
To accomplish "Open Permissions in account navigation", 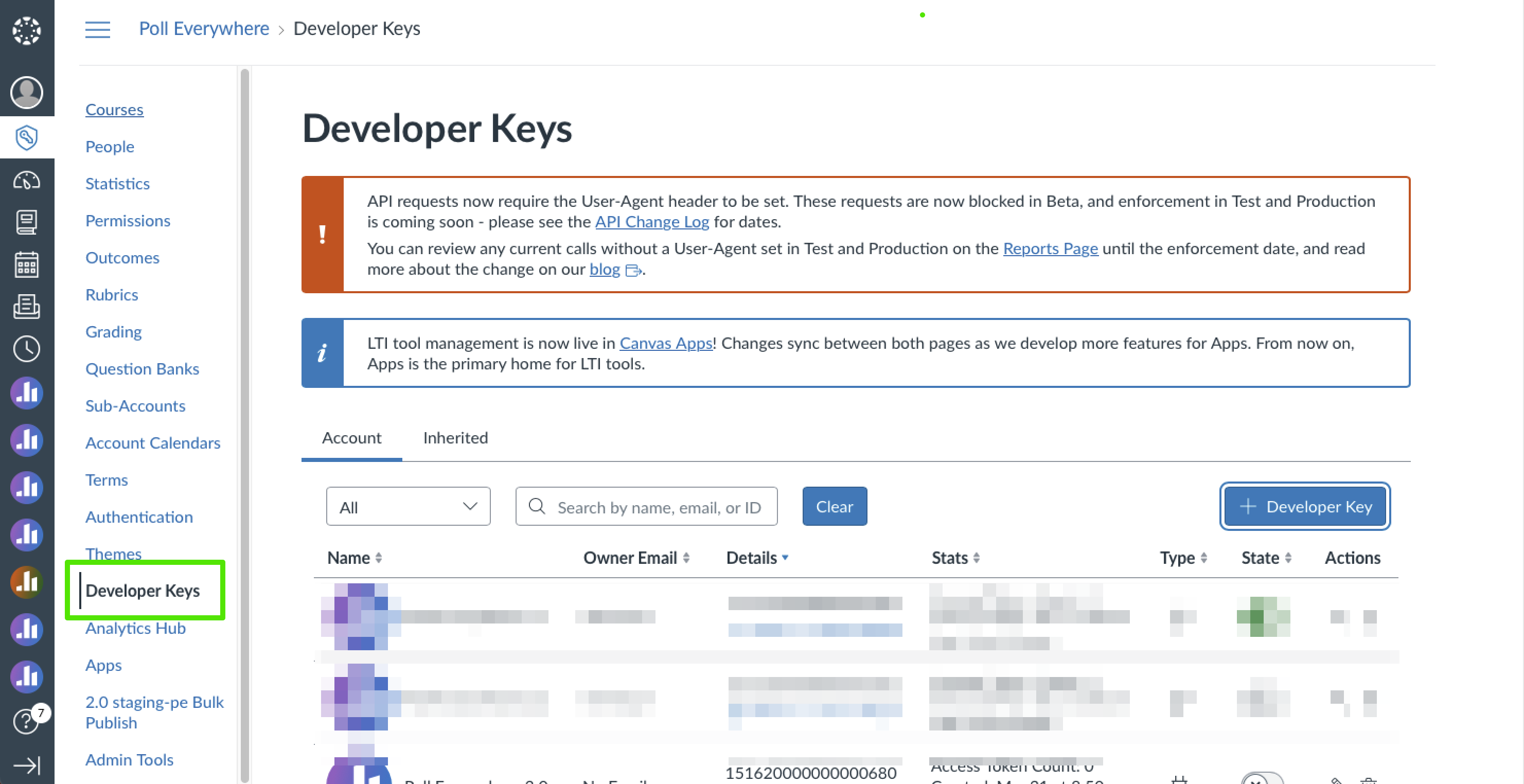I will point(128,221).
